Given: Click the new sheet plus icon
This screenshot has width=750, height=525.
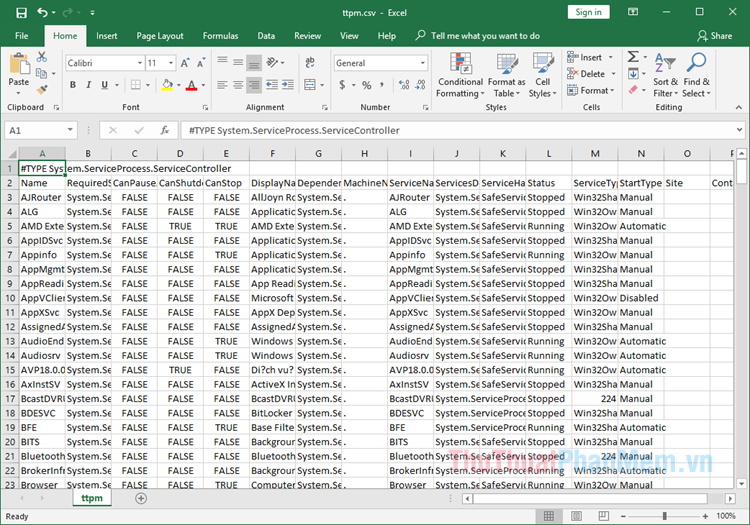Looking at the screenshot, I should pos(141,498).
